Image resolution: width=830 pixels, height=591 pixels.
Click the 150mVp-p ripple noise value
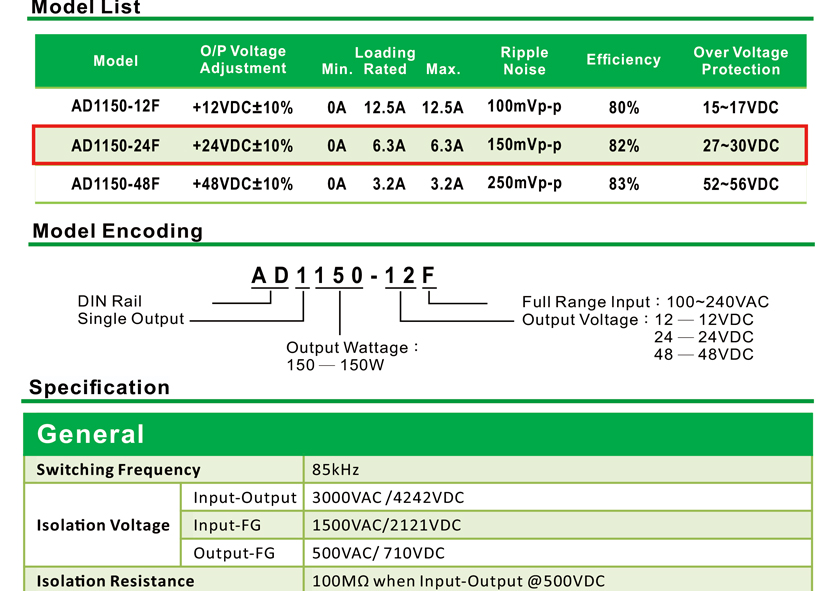pos(524,145)
